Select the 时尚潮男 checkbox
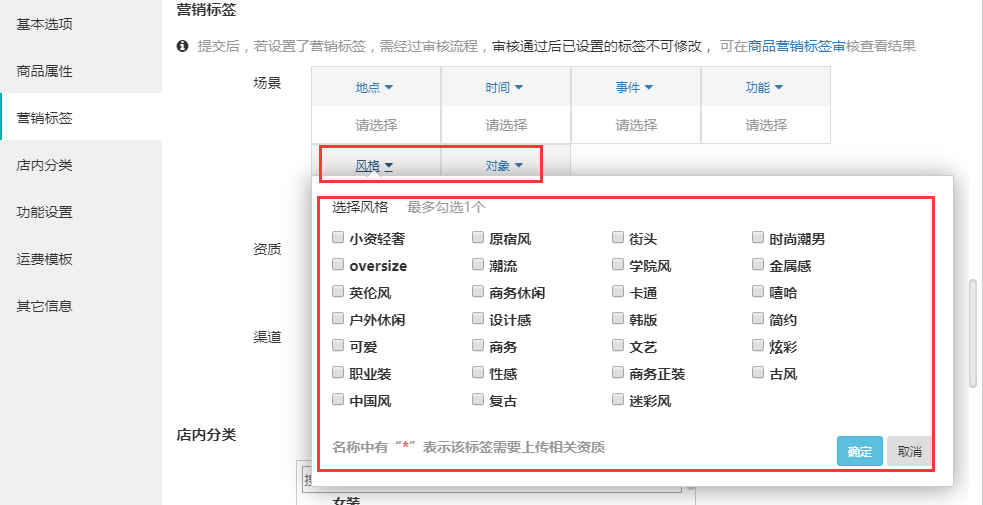This screenshot has width=983, height=505. pos(759,239)
